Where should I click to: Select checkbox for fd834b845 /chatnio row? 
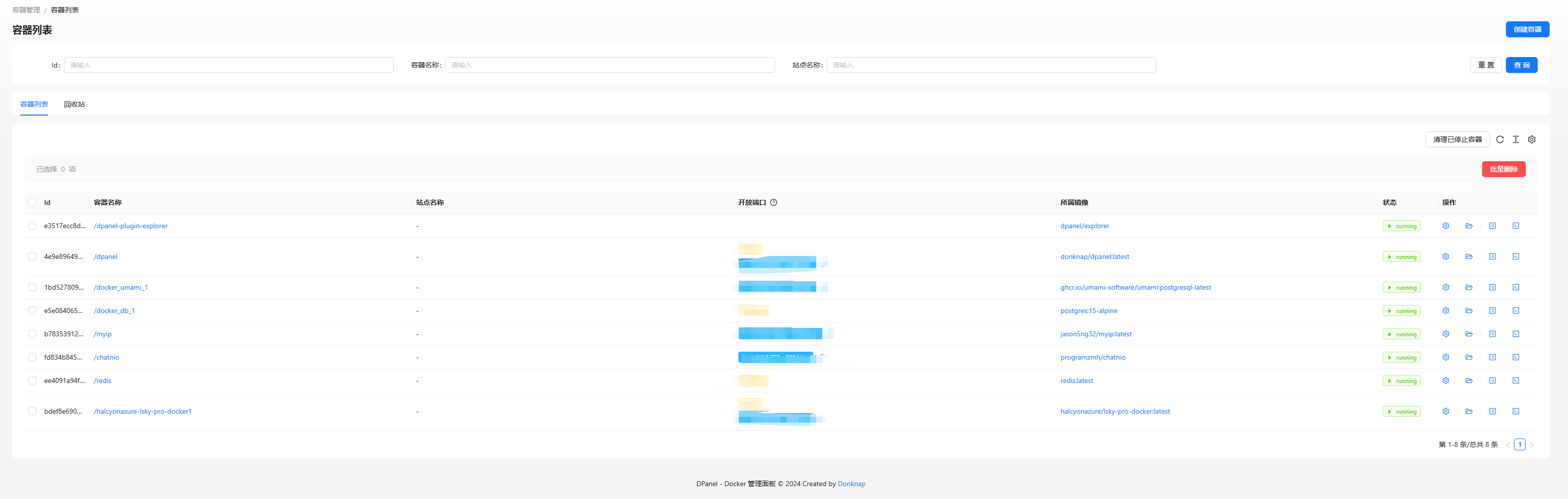click(x=32, y=357)
